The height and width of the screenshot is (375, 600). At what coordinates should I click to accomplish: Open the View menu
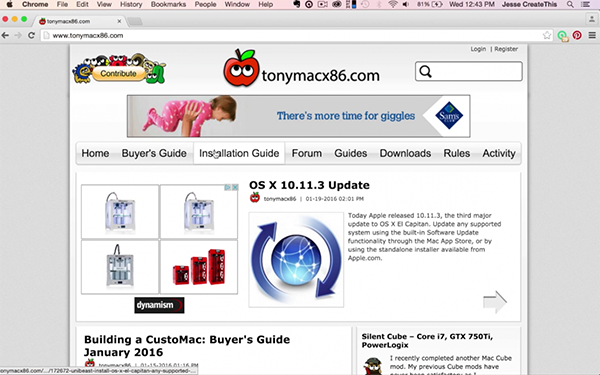click(104, 5)
